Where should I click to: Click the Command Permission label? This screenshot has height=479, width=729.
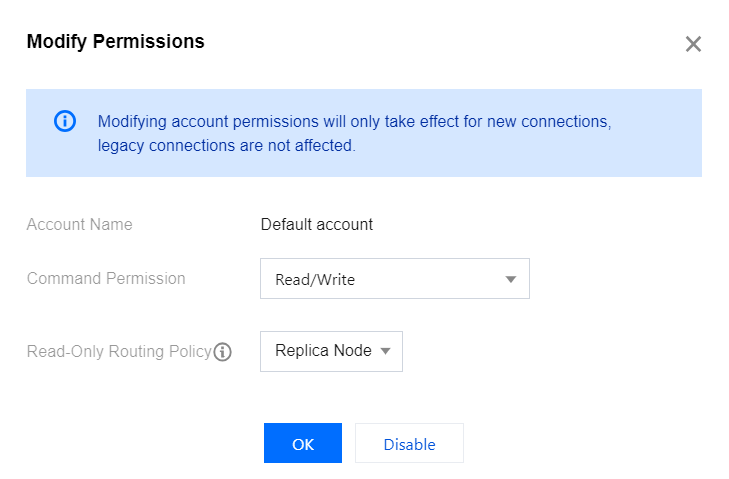[x=106, y=279]
